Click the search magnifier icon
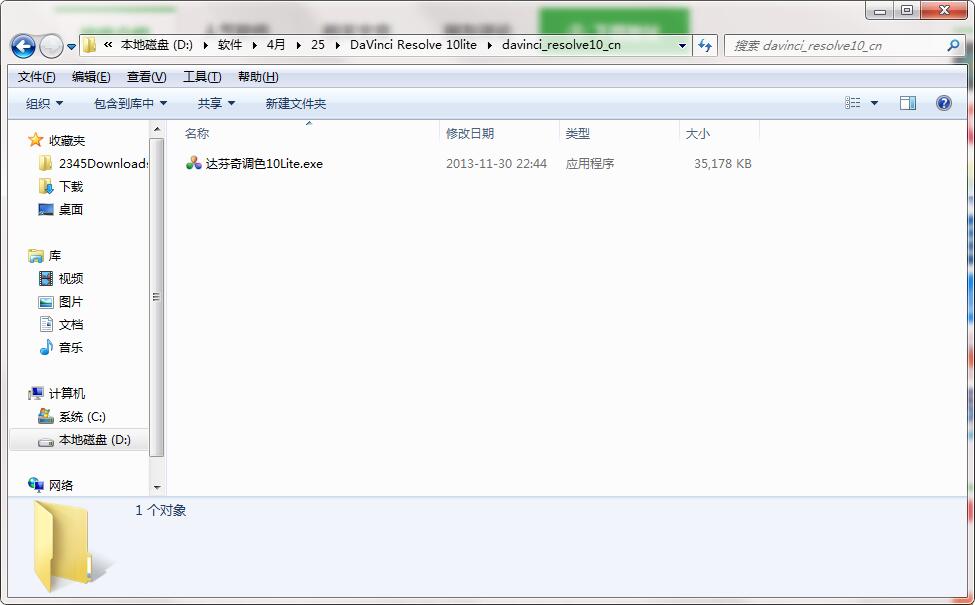Screen dimensions: 975x605 [x=953, y=45]
